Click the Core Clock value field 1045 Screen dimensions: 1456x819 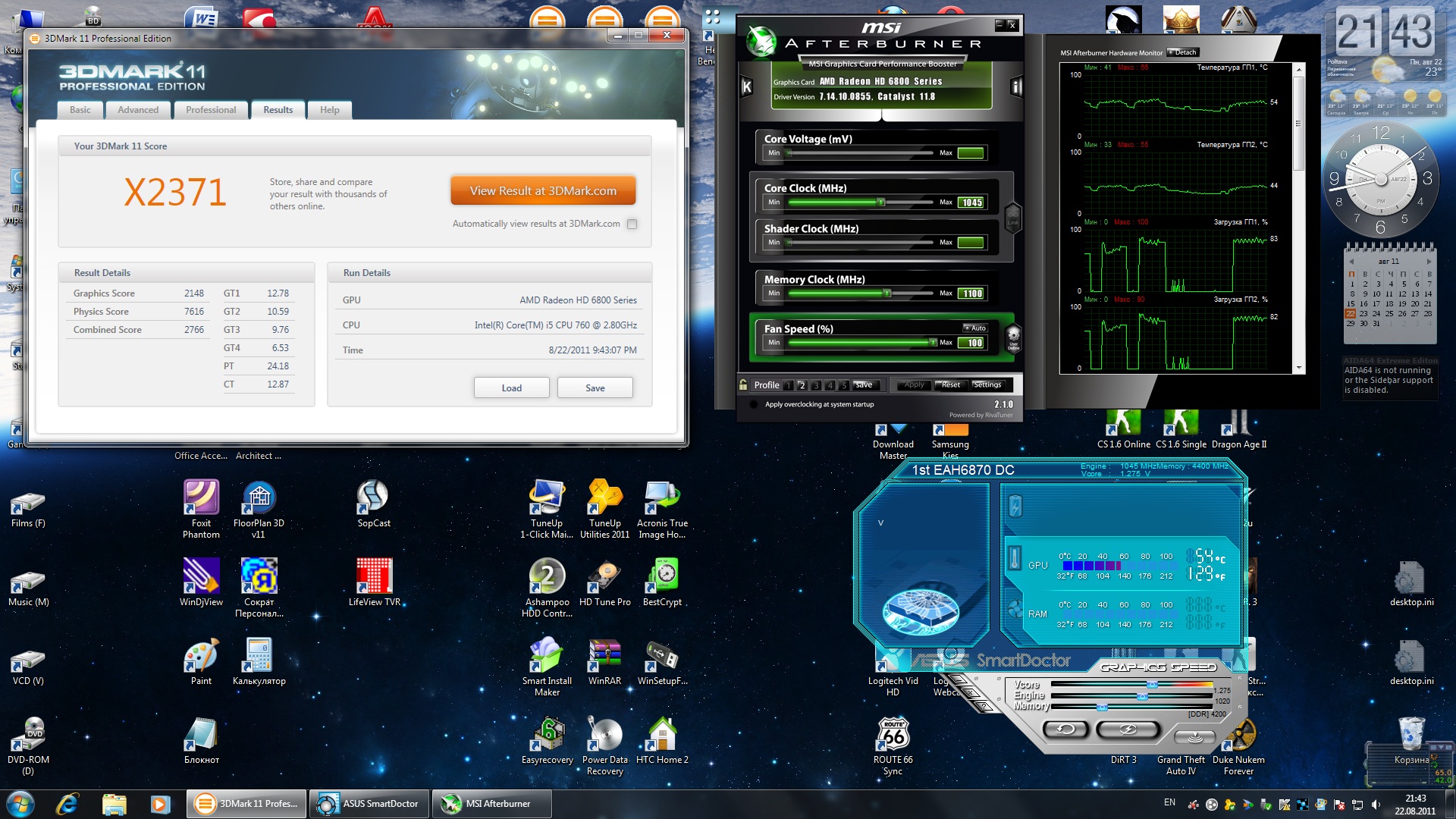coord(971,202)
